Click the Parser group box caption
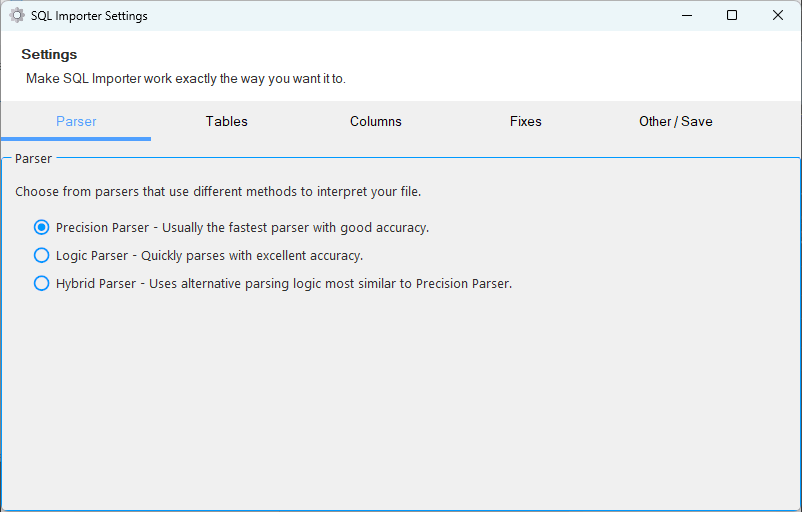 click(x=33, y=159)
